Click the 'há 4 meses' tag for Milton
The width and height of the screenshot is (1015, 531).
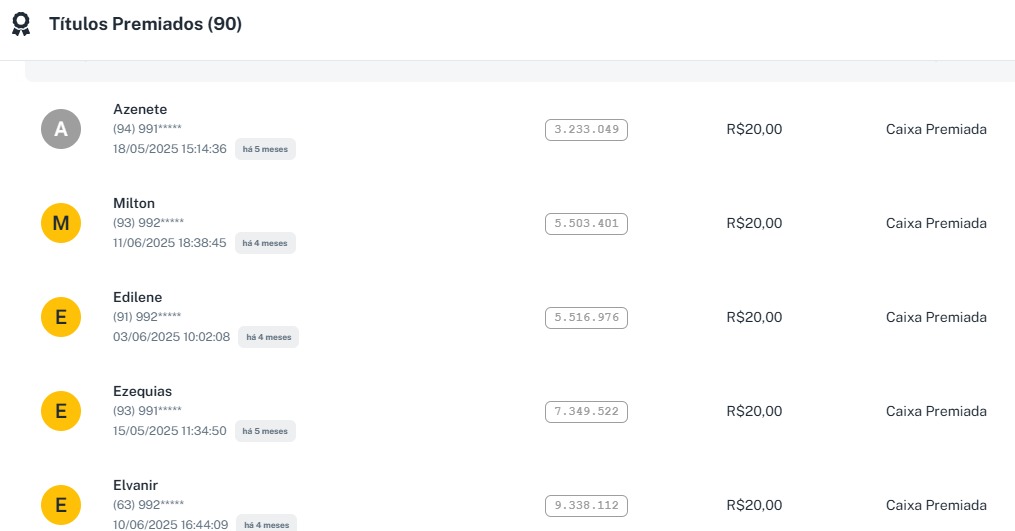pos(265,243)
